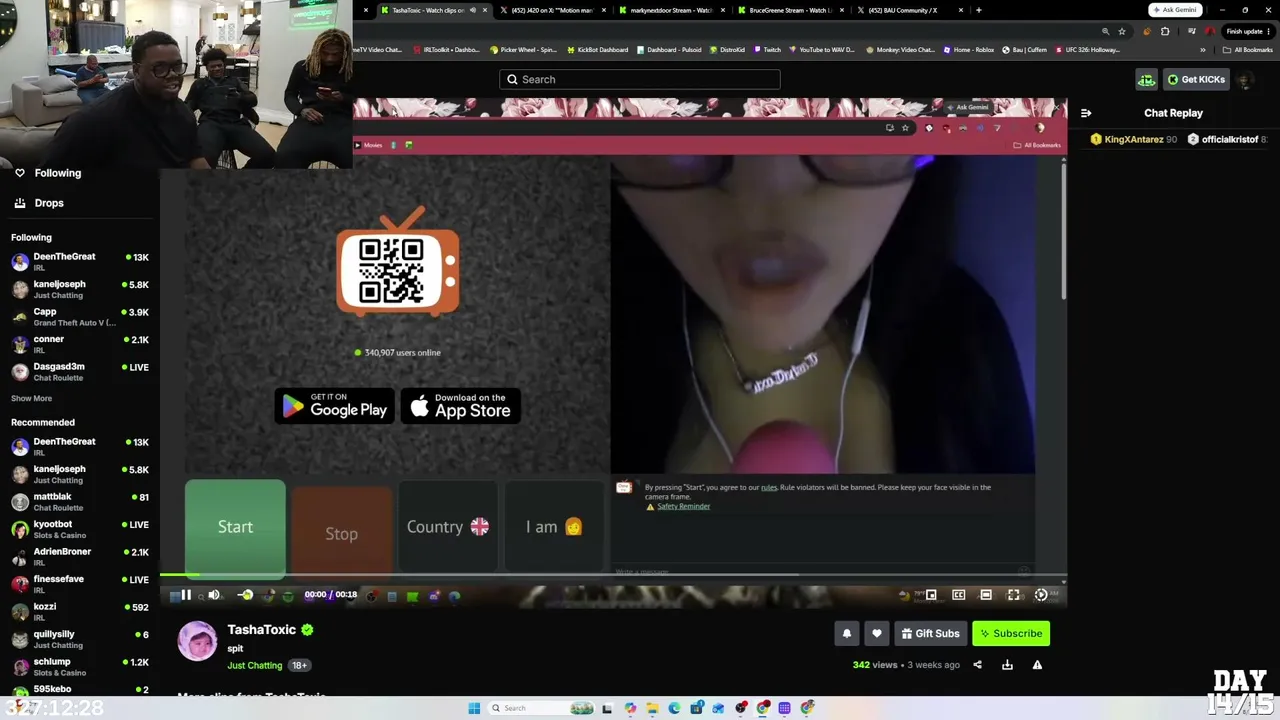Focus the Kick search field
The width and height of the screenshot is (1280, 720).
click(x=640, y=79)
